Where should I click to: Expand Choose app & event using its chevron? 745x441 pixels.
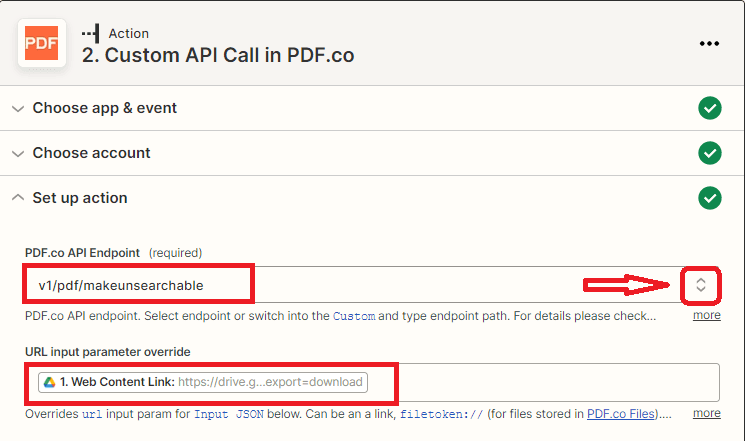pos(17,108)
